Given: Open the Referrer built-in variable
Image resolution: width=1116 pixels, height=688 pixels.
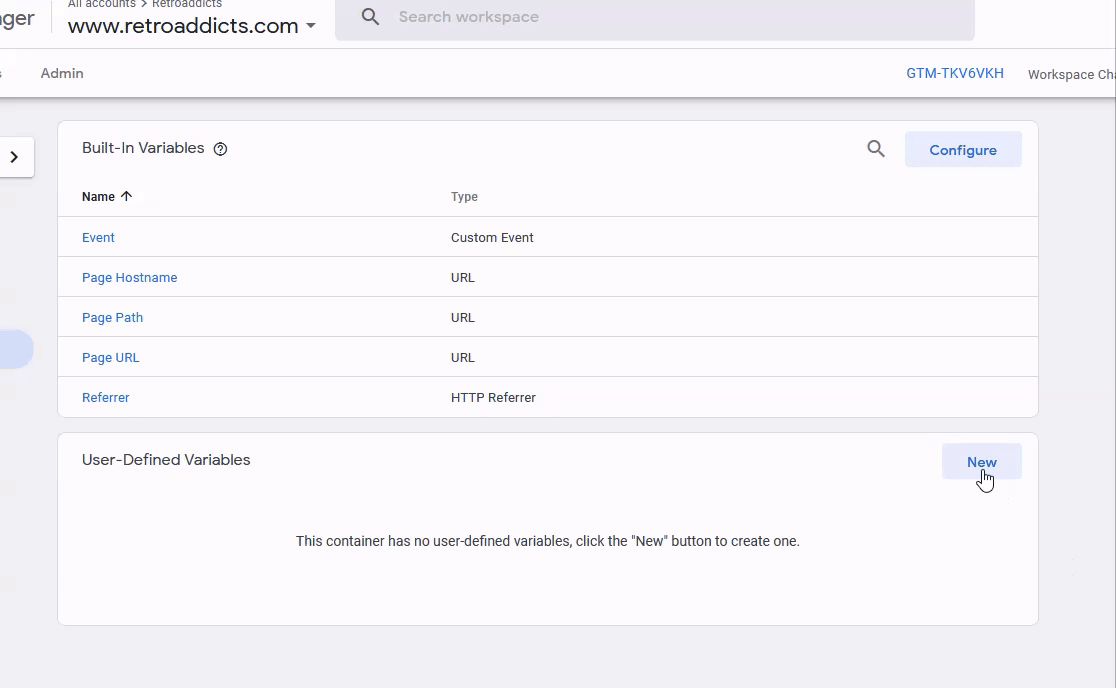Looking at the screenshot, I should pos(105,397).
